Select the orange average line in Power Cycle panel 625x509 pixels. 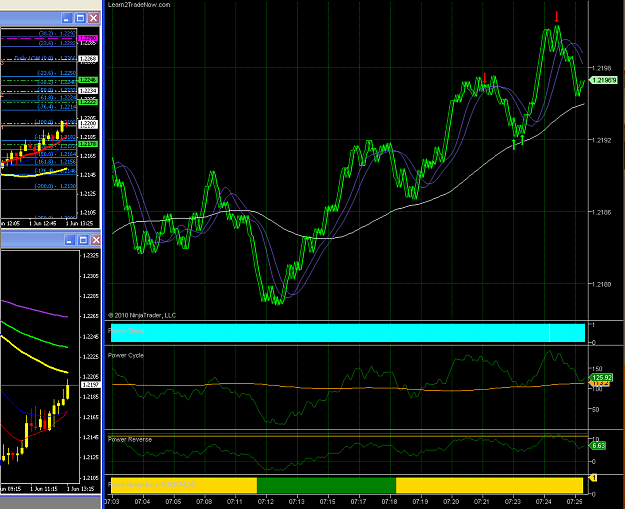[x=348, y=387]
